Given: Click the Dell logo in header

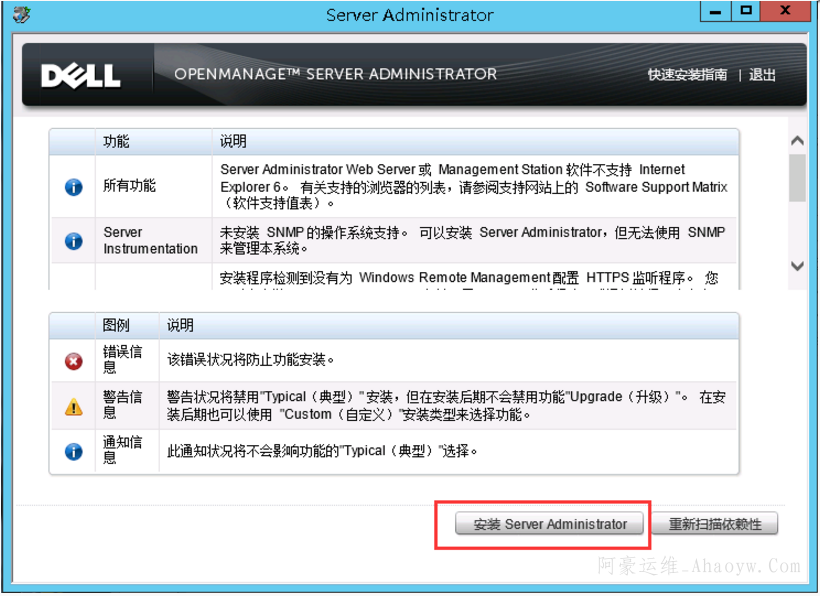Looking at the screenshot, I should (81, 76).
